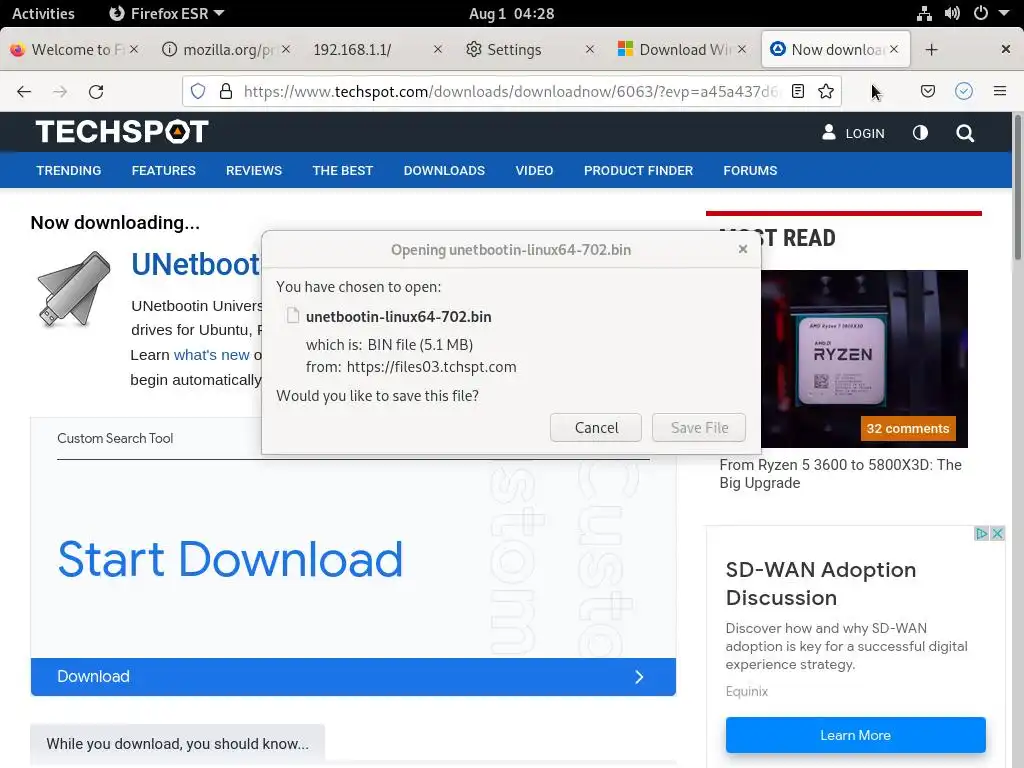Close the Now downloading tab
Viewport: 1024px width, 768px height.
(x=894, y=49)
